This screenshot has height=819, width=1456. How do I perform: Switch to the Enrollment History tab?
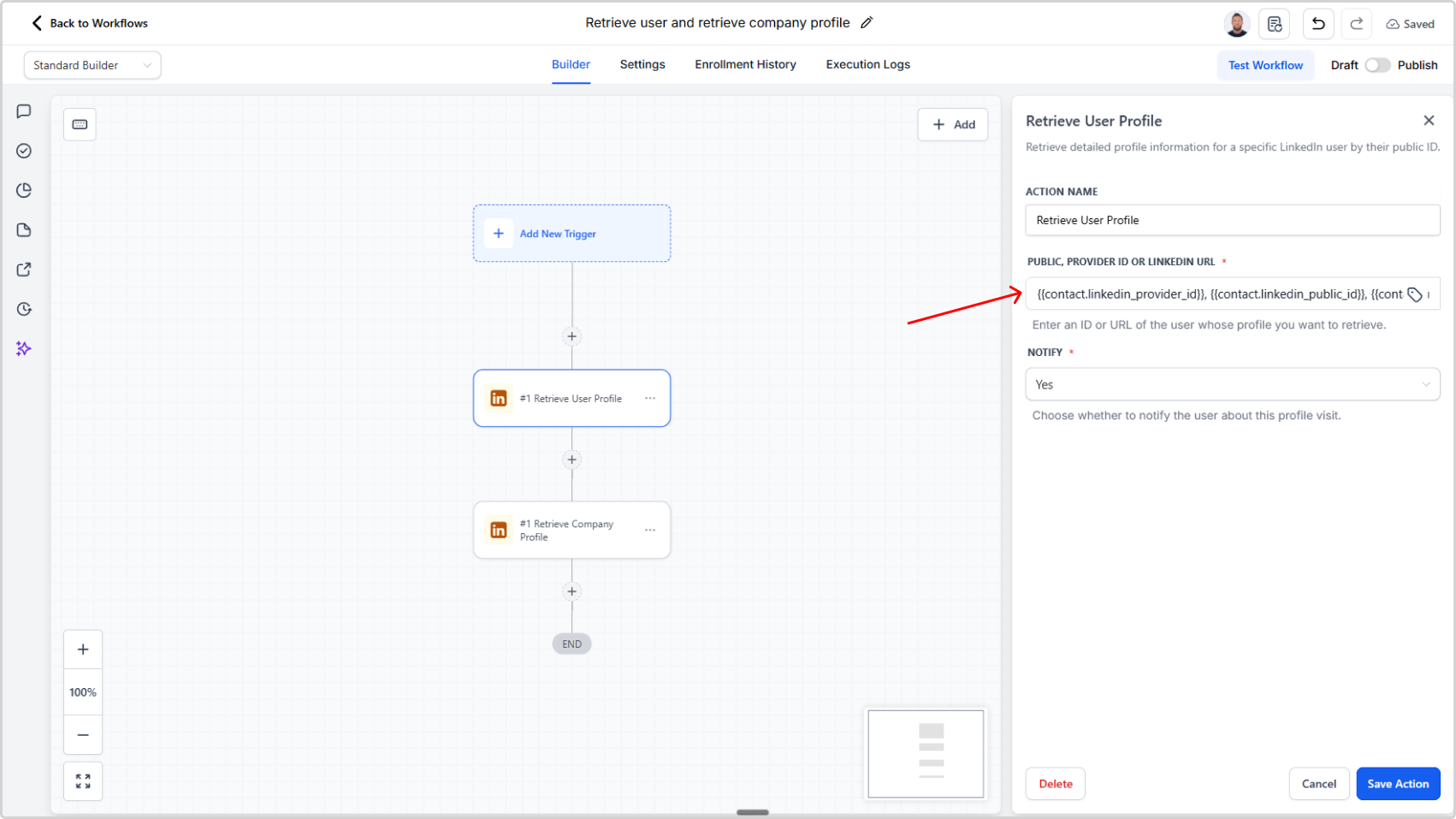click(x=745, y=64)
